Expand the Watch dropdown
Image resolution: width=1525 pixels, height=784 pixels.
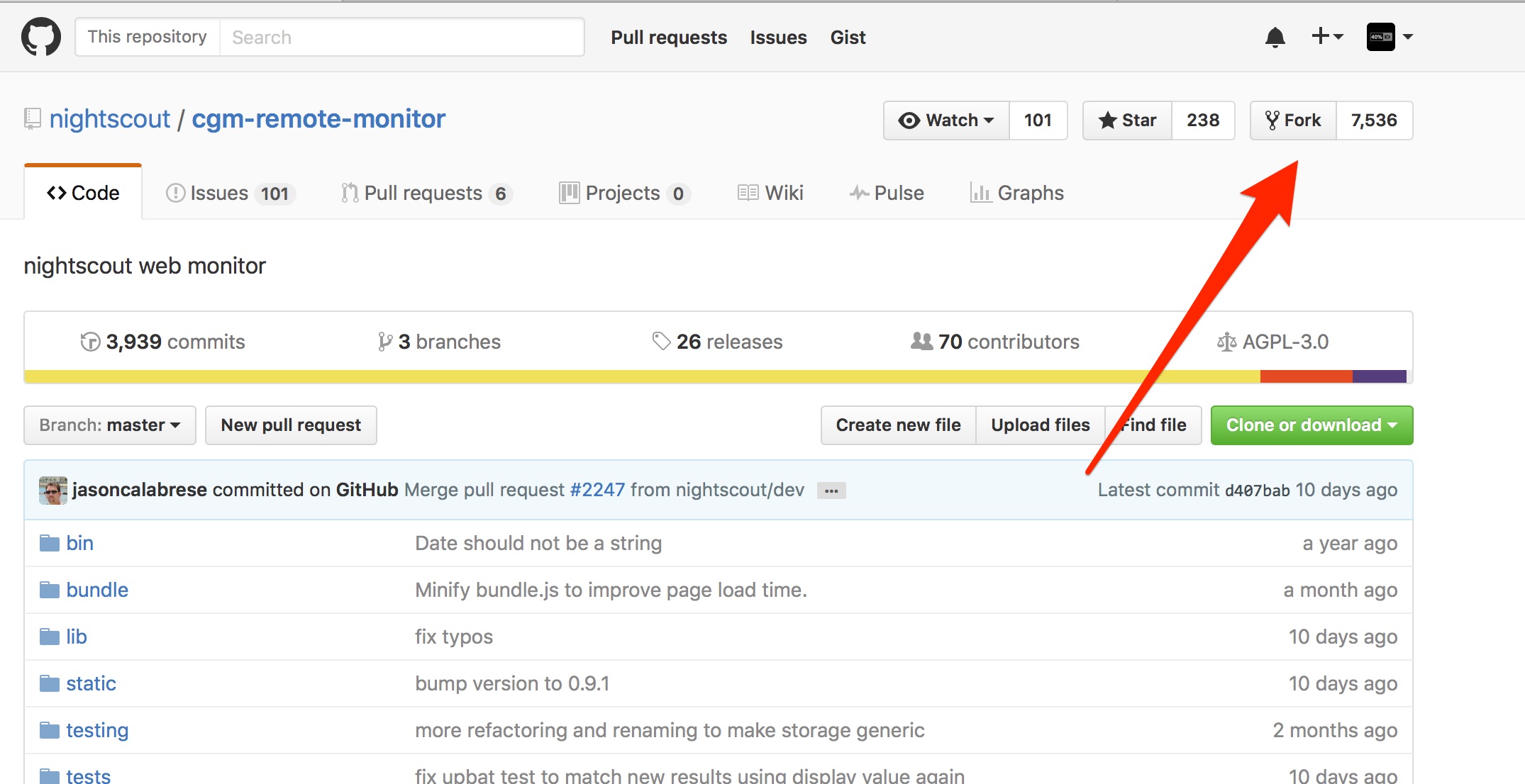[x=946, y=121]
